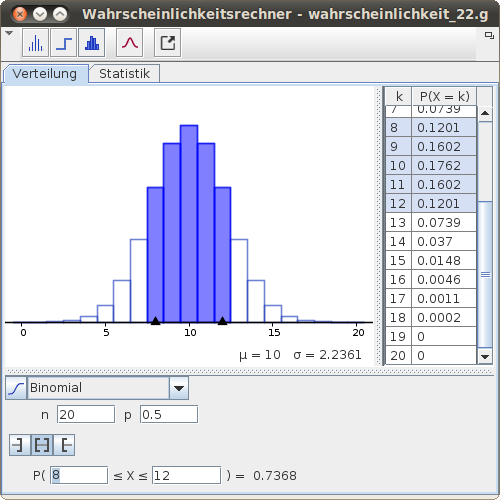Select two-sided interval probability mode
This screenshot has height=500, width=500.
[42, 445]
